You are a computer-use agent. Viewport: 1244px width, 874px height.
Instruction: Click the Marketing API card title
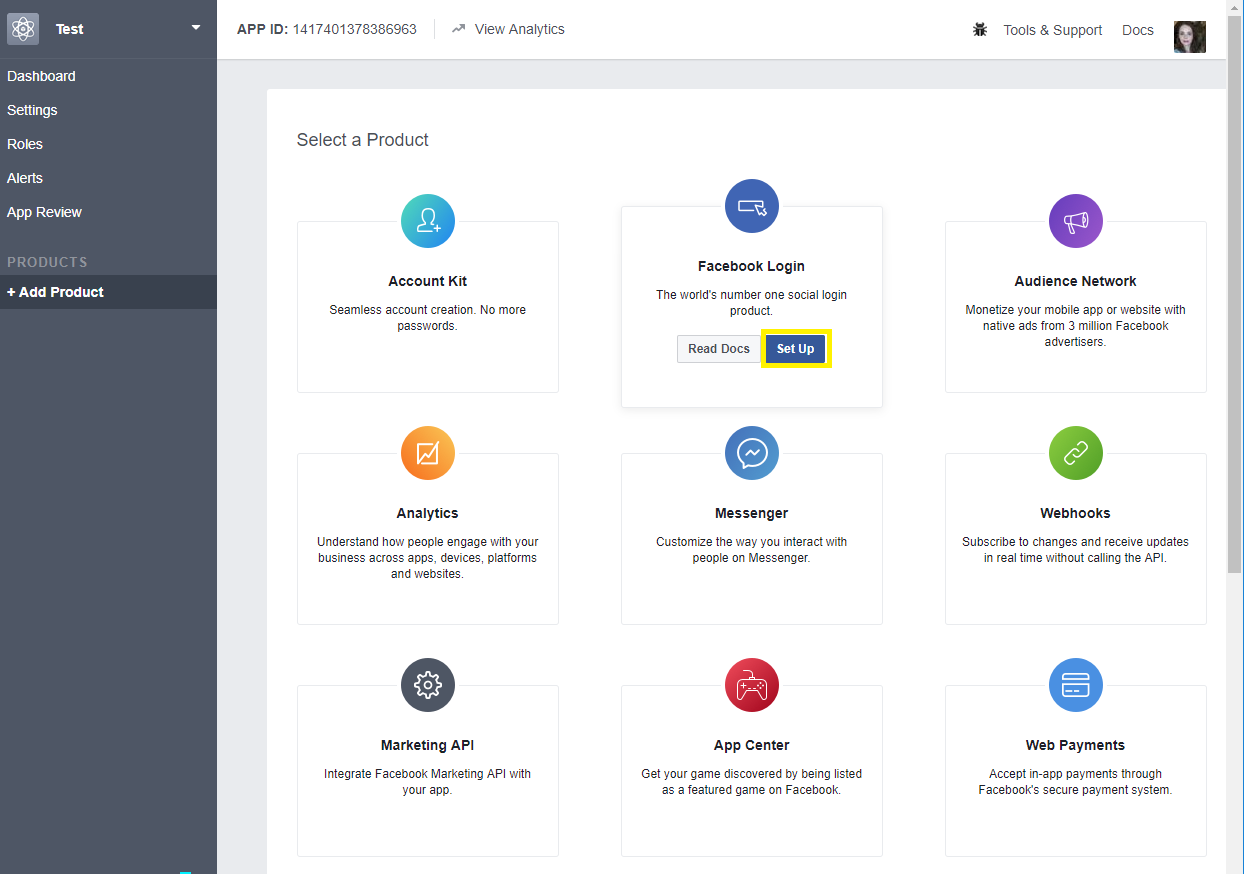428,745
